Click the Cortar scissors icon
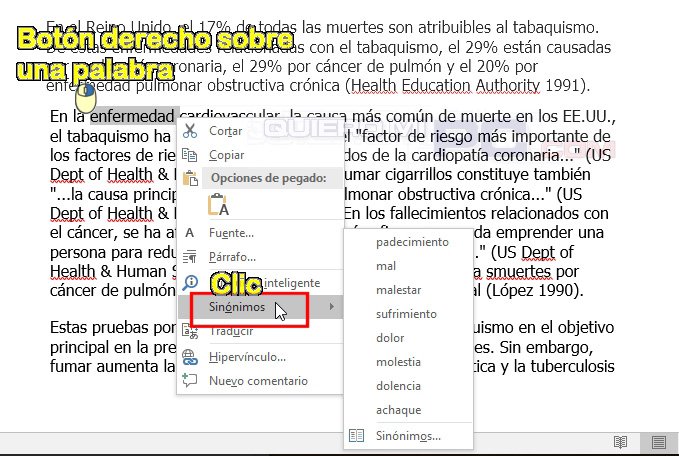Screen dimensions: 679x456 point(190,130)
